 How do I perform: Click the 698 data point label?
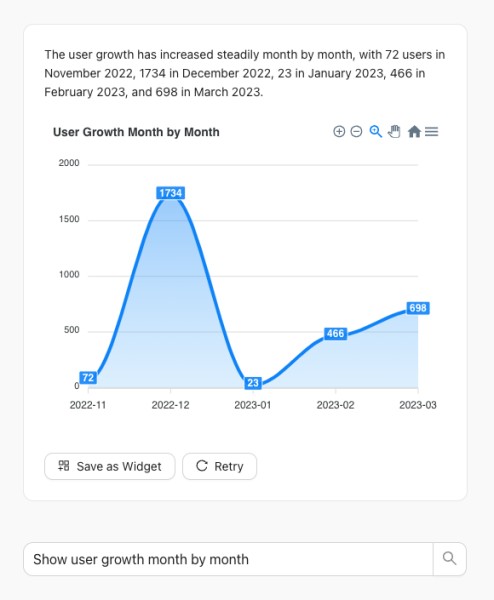click(x=418, y=308)
